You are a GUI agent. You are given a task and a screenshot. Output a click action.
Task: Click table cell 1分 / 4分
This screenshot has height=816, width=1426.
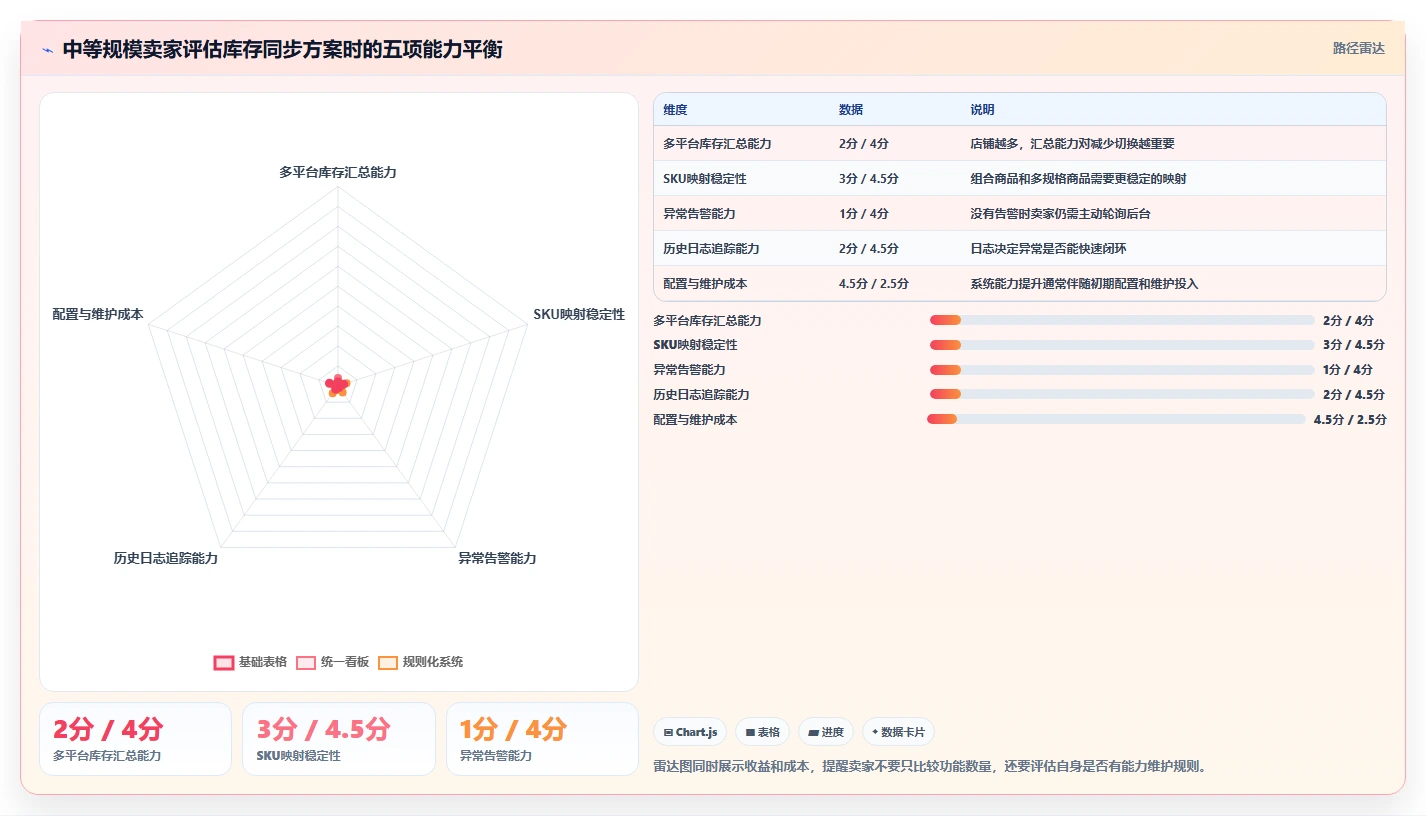(x=864, y=214)
